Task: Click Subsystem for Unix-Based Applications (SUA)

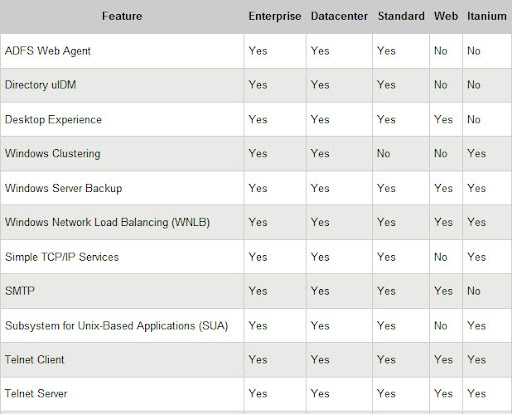Action: tap(116, 326)
